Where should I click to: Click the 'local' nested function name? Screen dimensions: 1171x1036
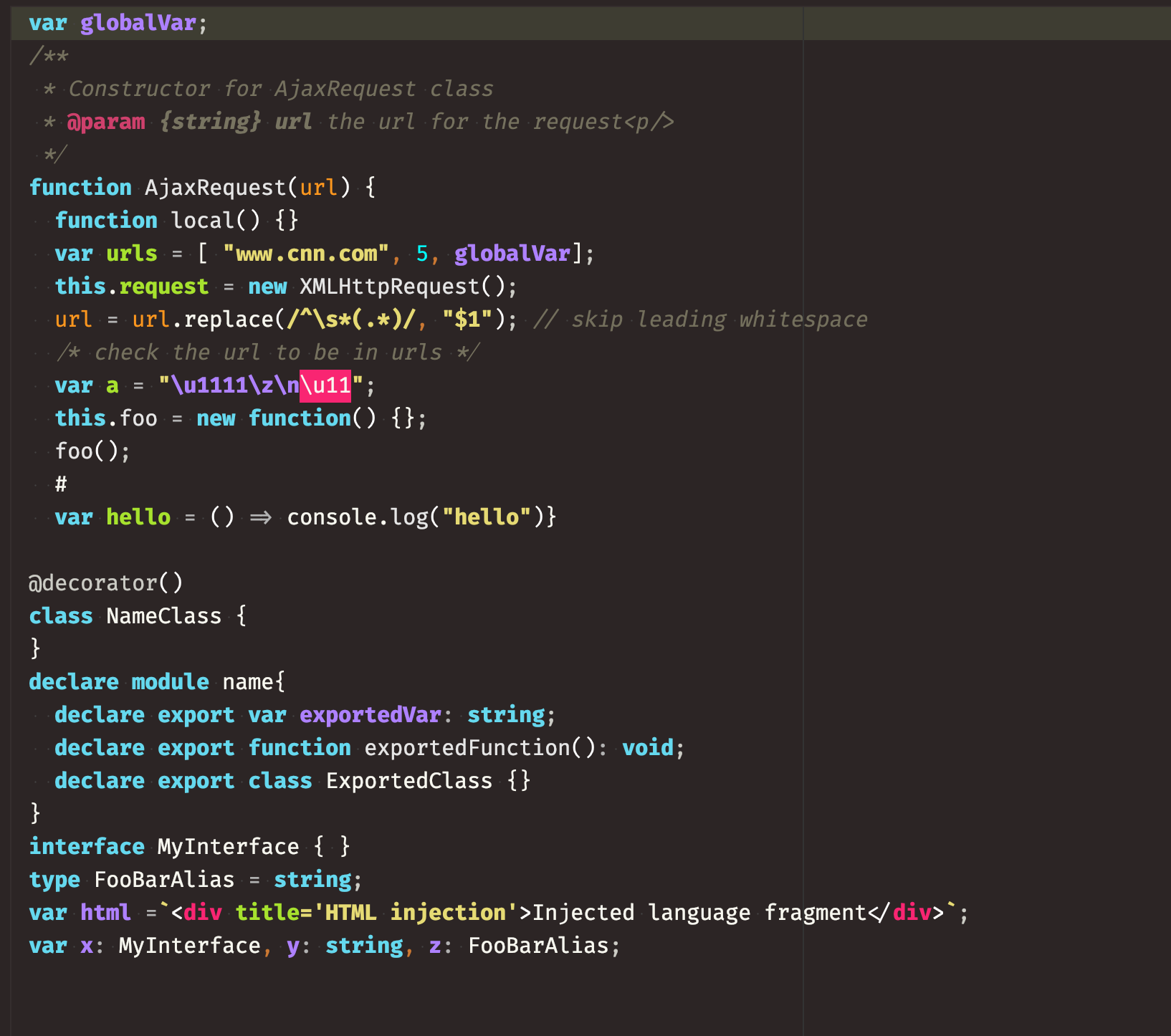click(x=203, y=221)
